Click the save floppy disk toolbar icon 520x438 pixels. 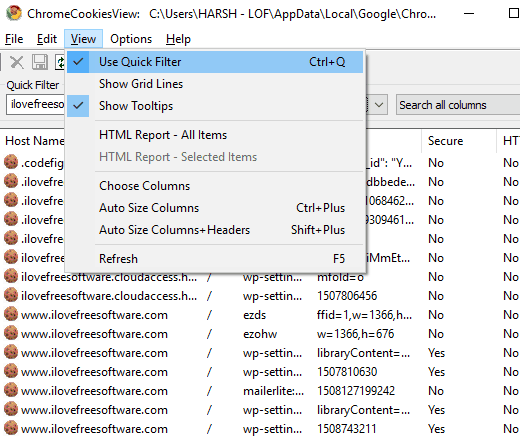tap(40, 62)
